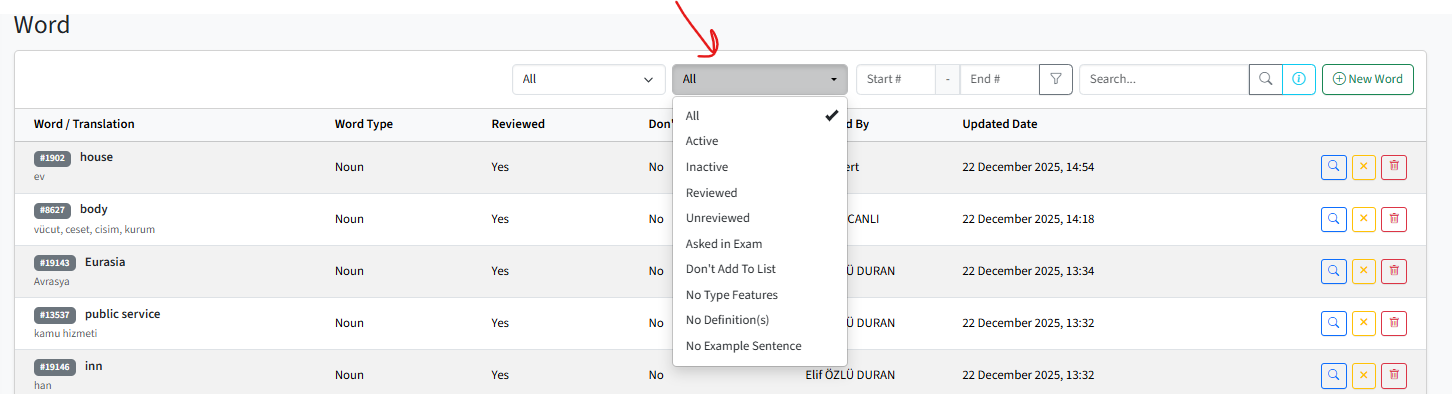Click the #13537 ID badge
The image size is (1452, 394).
pyautogui.click(x=55, y=315)
